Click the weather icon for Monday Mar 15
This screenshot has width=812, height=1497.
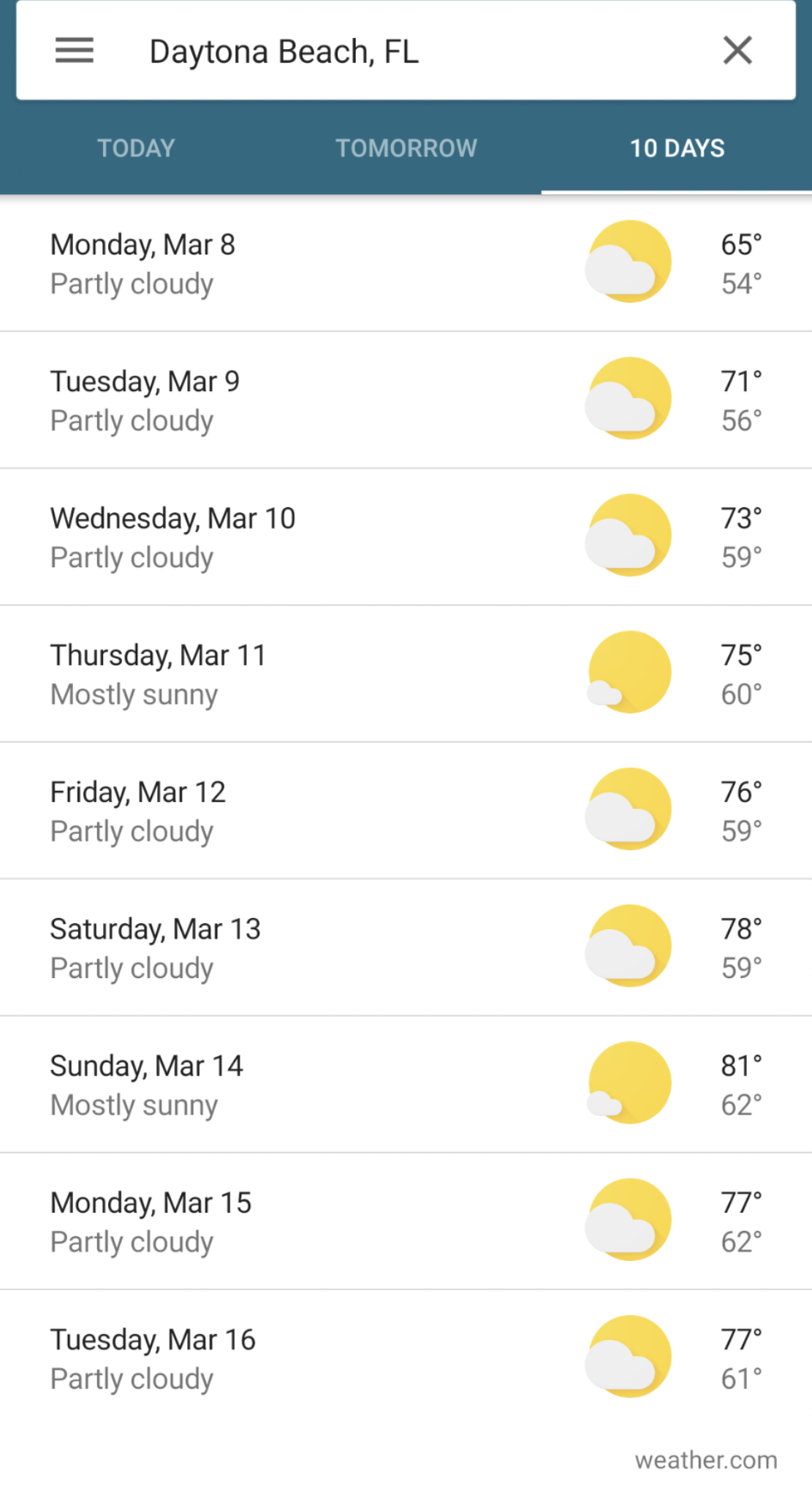(629, 1219)
